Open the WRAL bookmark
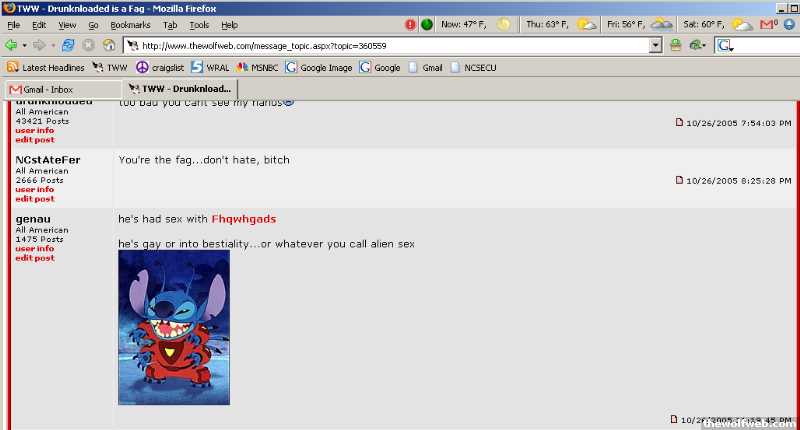The image size is (800, 430). tap(210, 67)
